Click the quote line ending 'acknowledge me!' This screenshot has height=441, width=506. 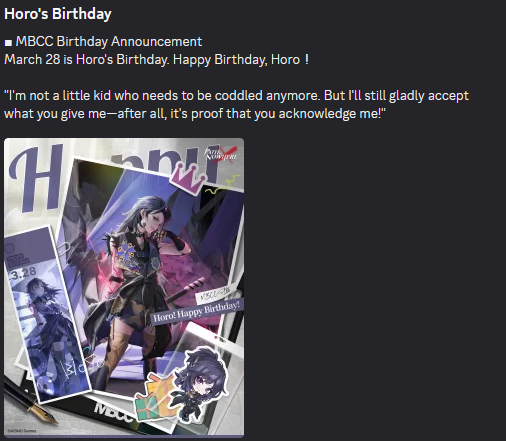(195, 114)
